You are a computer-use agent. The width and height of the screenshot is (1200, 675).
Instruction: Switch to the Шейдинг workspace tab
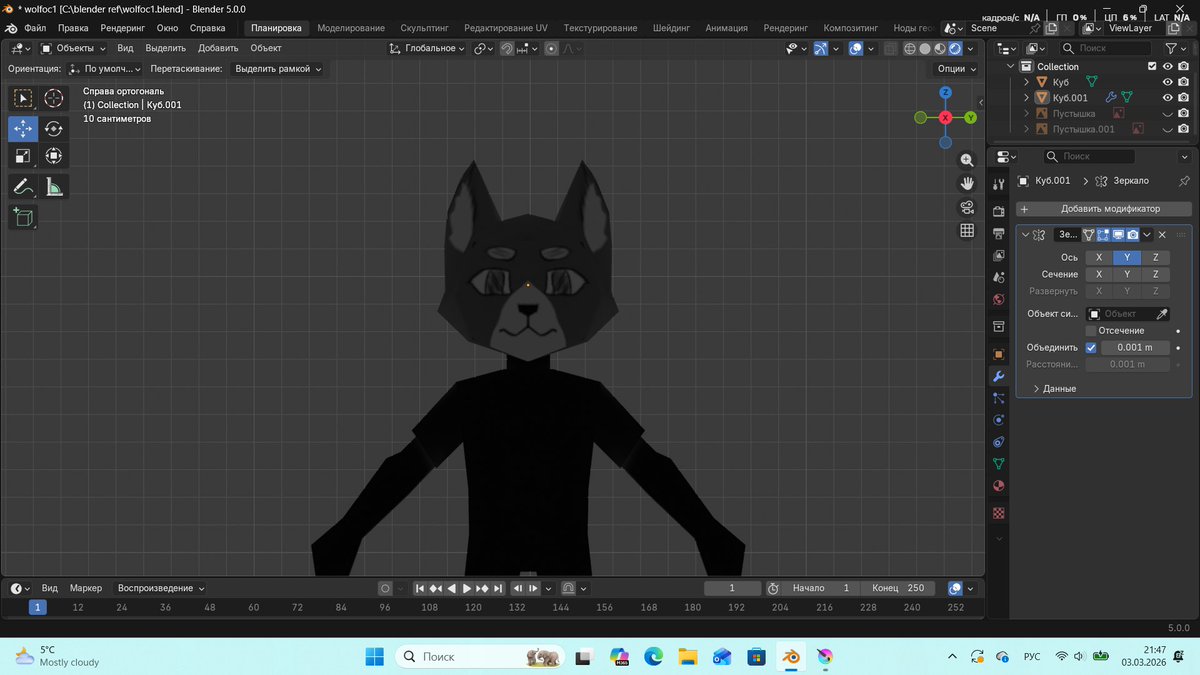pyautogui.click(x=671, y=28)
